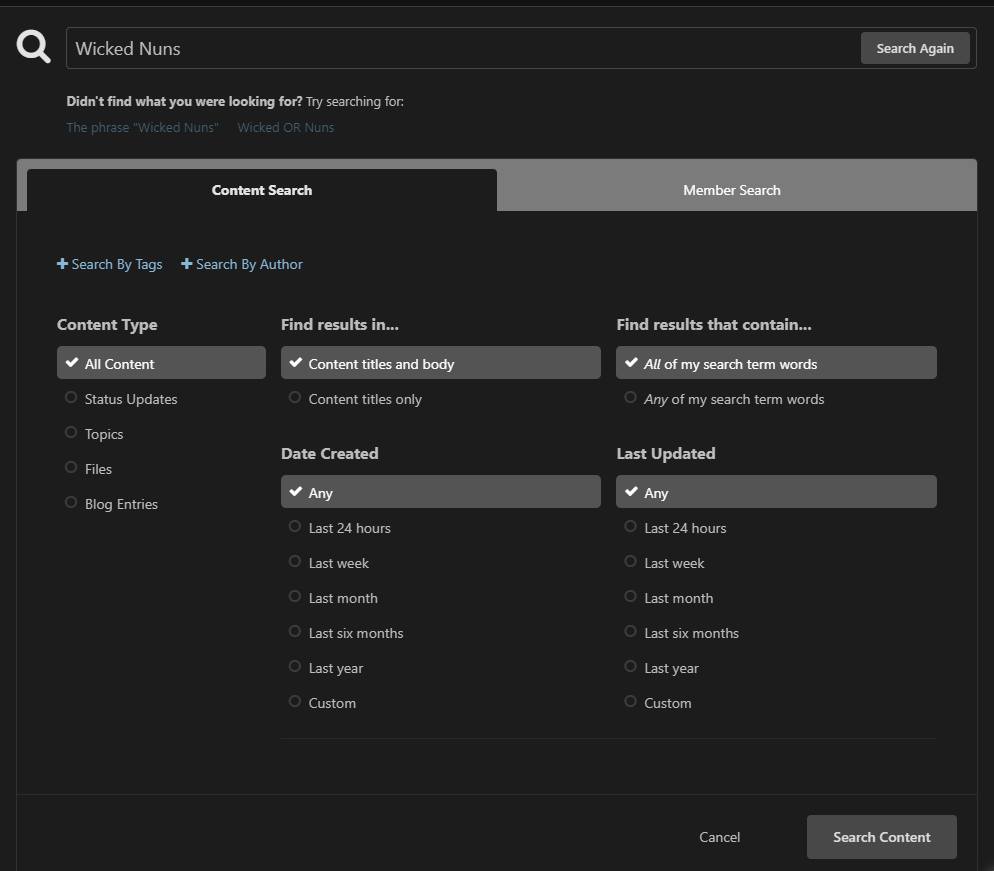Select Content titles and body option
The width and height of the screenshot is (994, 871).
point(441,363)
